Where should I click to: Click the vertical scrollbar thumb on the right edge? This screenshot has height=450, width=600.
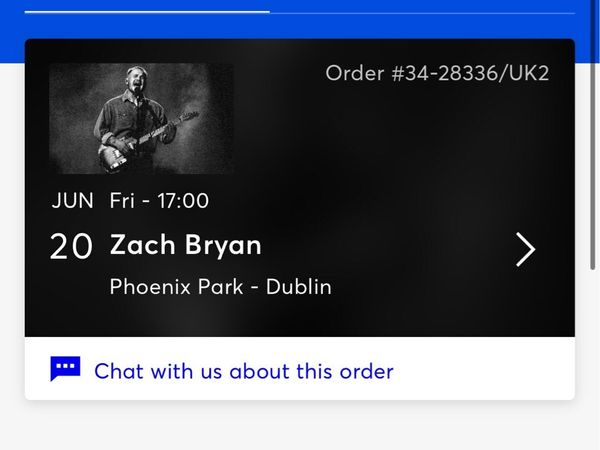click(592, 134)
